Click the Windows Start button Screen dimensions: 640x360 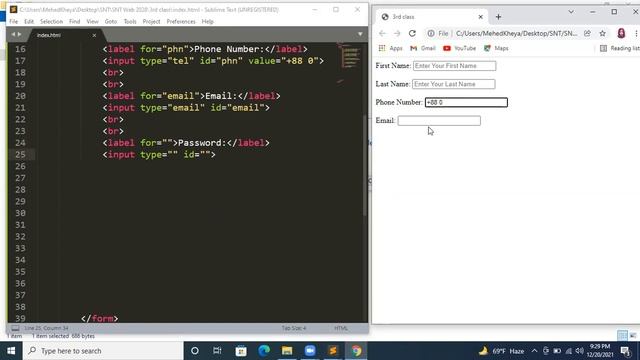pyautogui.click(x=11, y=351)
